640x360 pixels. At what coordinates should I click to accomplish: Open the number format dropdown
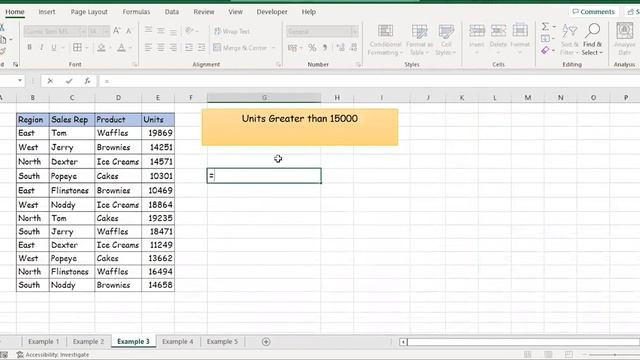(354, 31)
